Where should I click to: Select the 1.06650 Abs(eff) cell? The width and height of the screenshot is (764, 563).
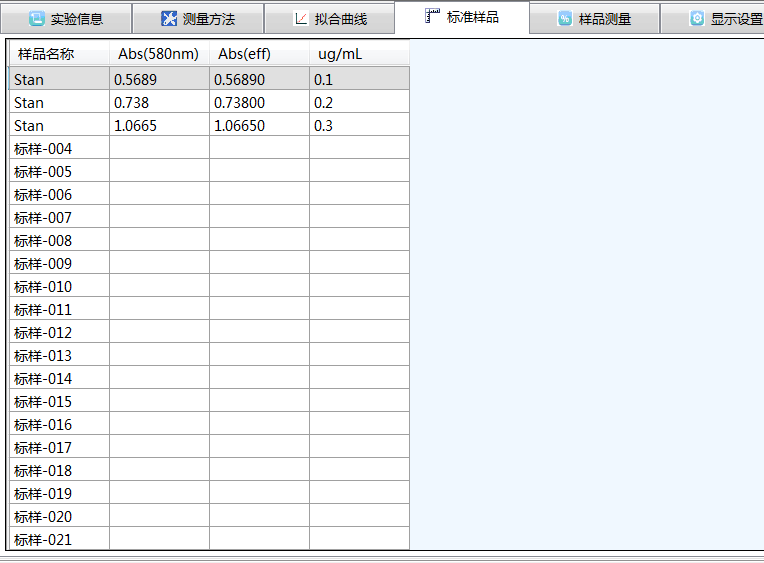point(258,125)
